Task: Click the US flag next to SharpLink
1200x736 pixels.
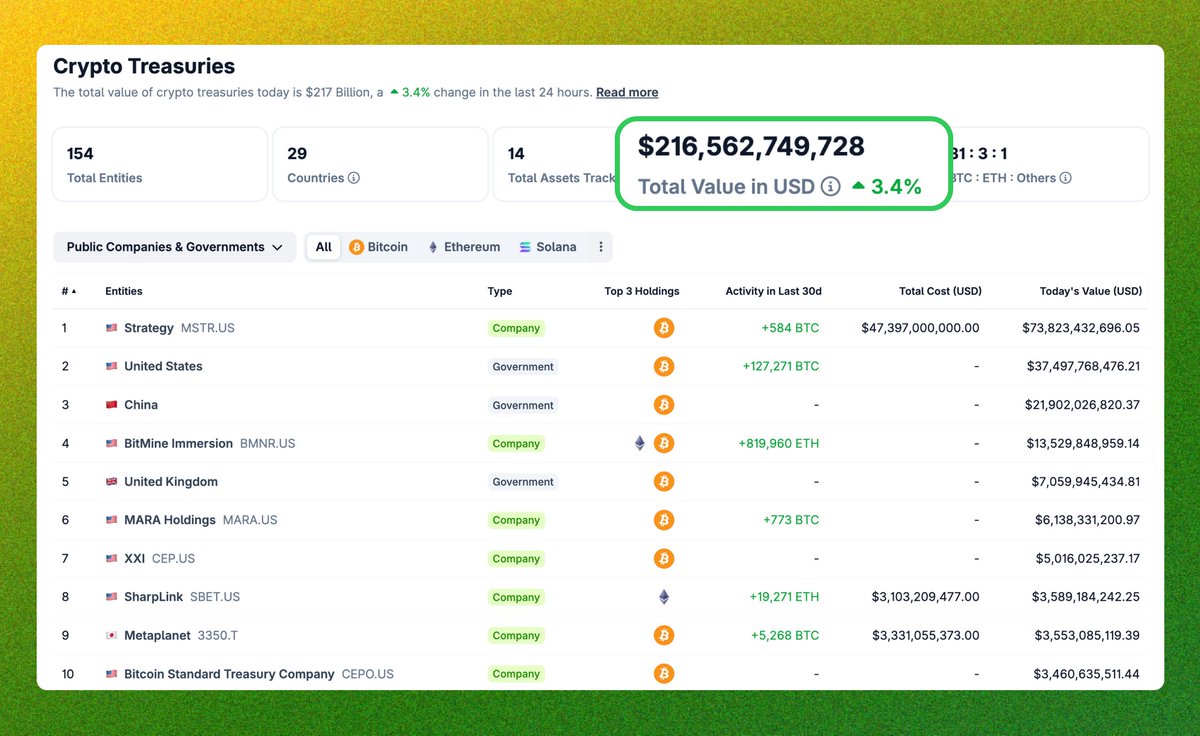Action: click(x=112, y=597)
